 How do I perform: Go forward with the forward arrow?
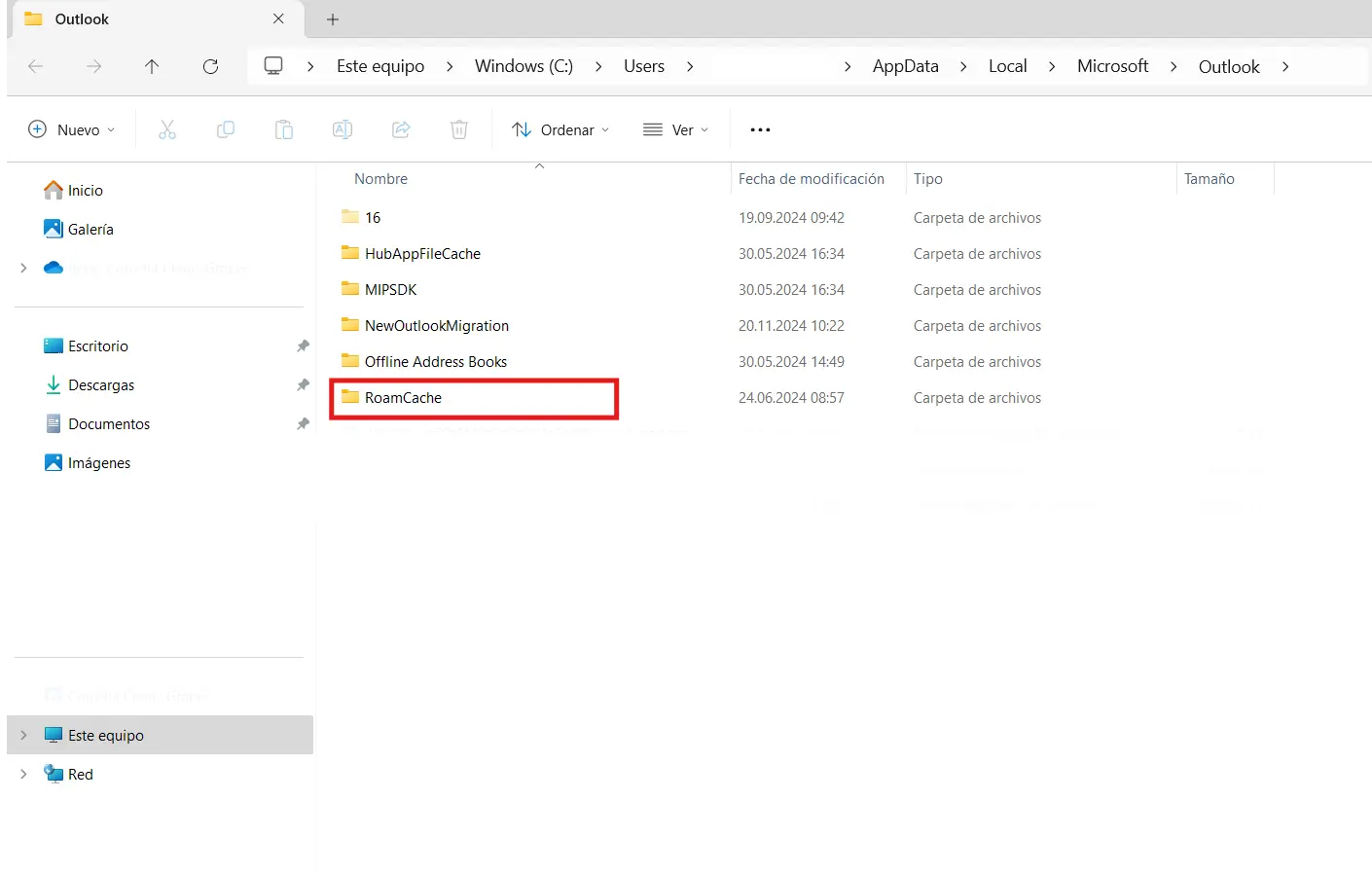[93, 66]
